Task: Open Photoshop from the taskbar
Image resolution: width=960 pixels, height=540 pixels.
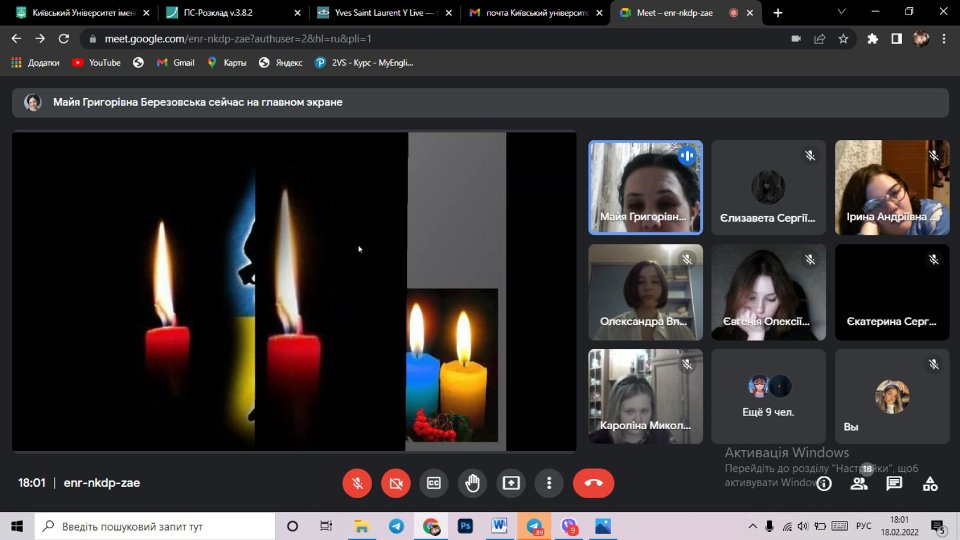Action: tap(465, 526)
